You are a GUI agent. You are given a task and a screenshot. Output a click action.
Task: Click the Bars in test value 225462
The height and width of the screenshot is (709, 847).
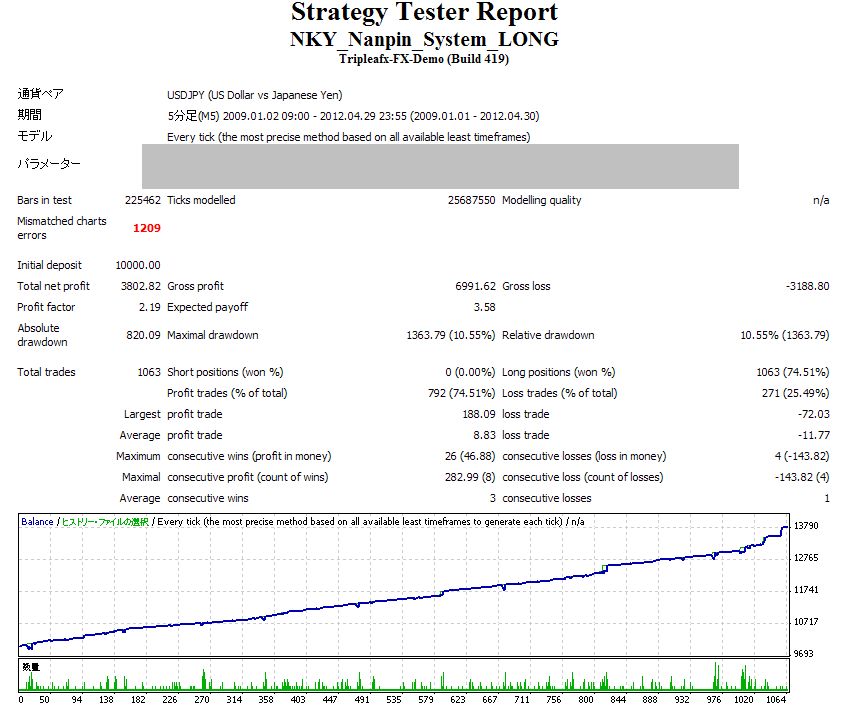click(x=143, y=200)
